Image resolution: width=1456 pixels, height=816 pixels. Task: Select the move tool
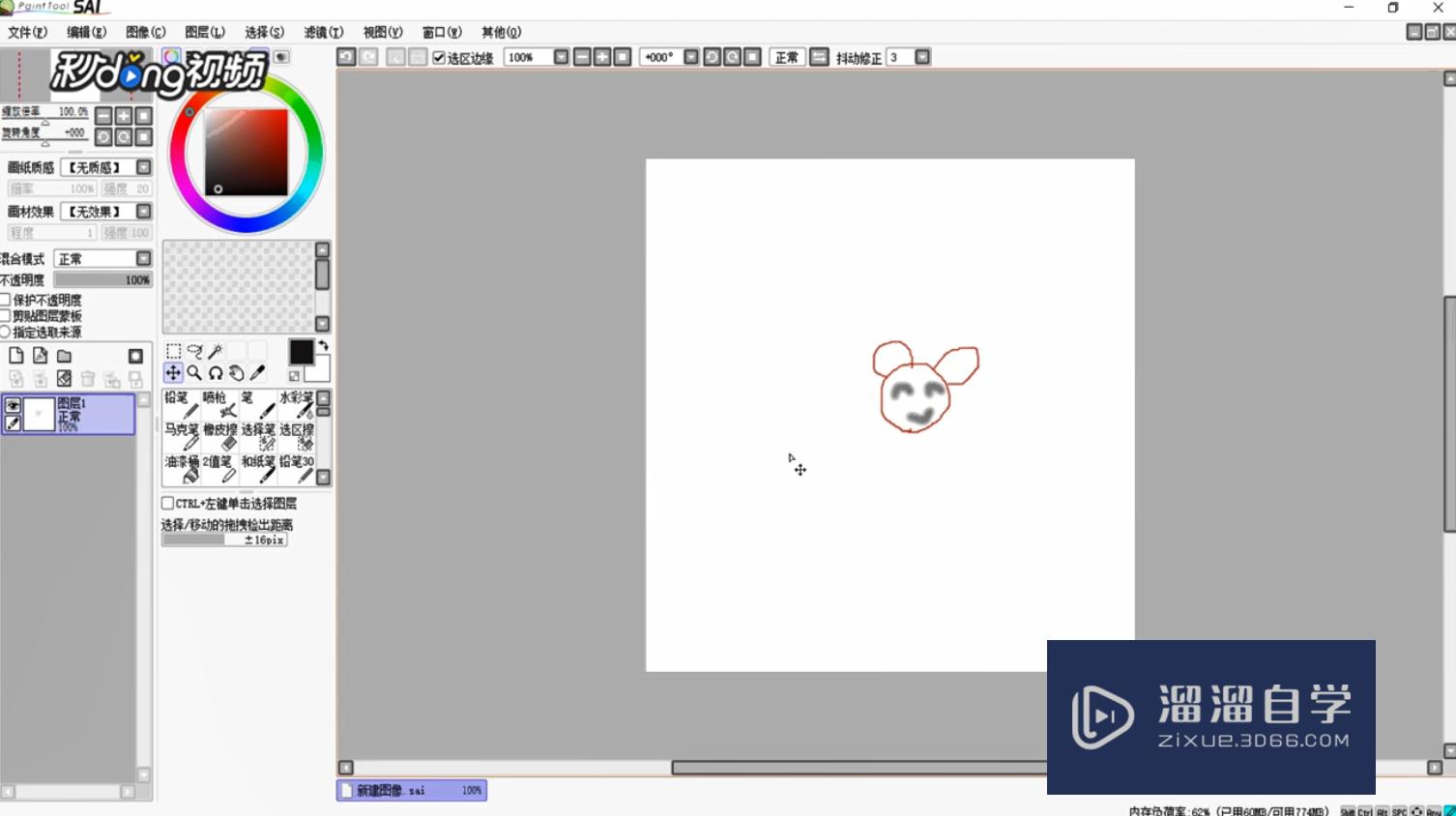(173, 372)
